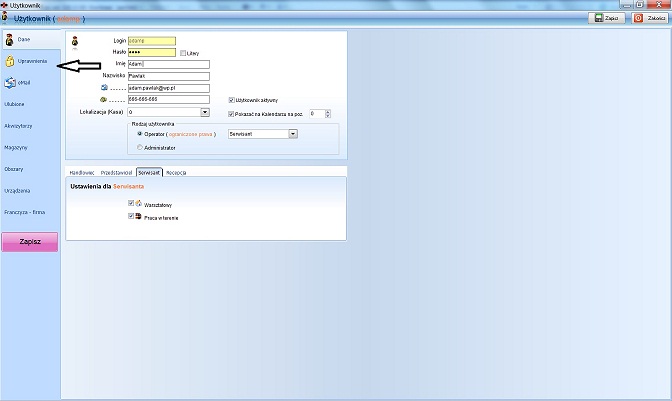The image size is (672, 401).
Task: Open Magazyny in the sidebar
Action: (x=15, y=147)
